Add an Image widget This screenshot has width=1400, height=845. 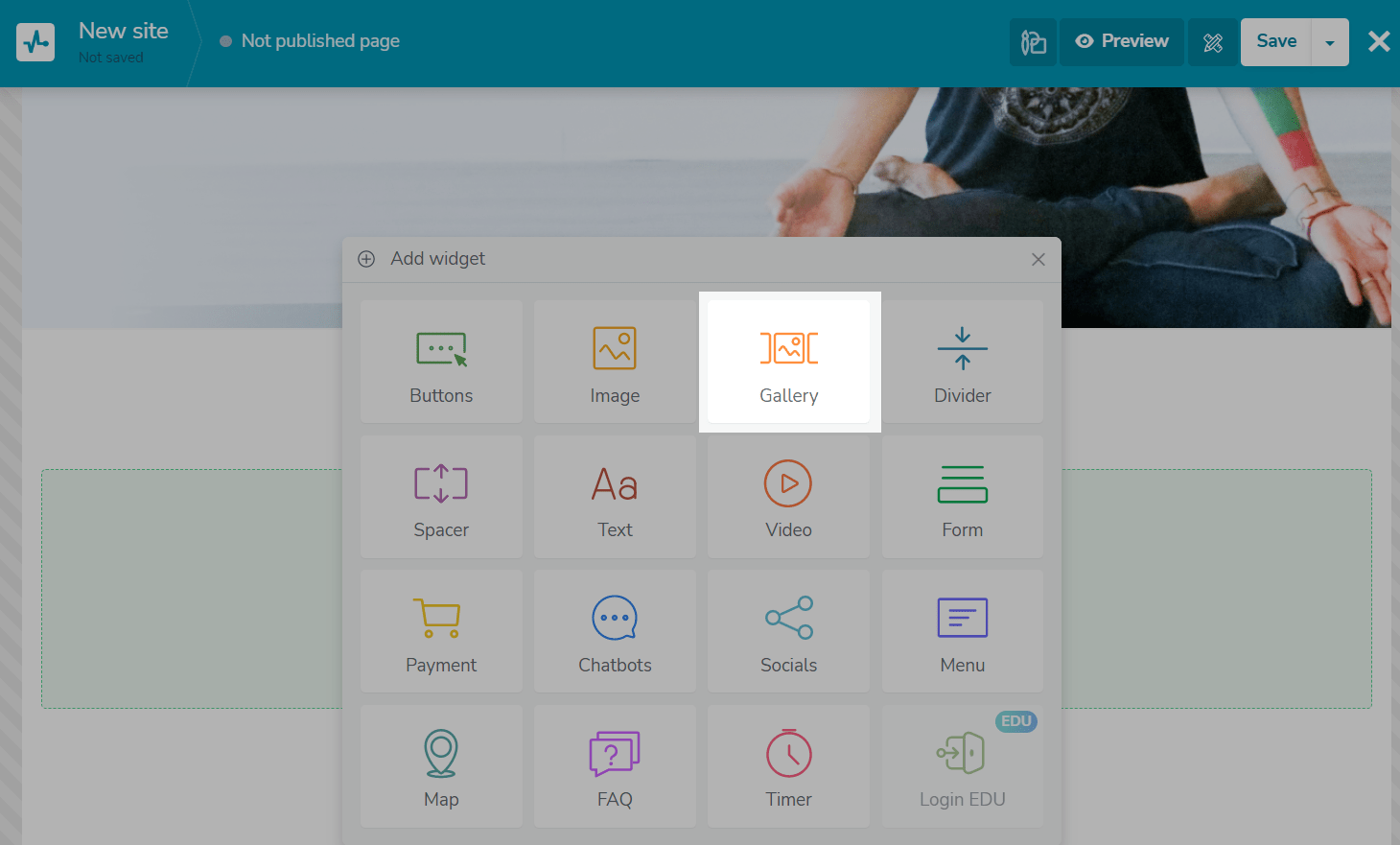615,362
